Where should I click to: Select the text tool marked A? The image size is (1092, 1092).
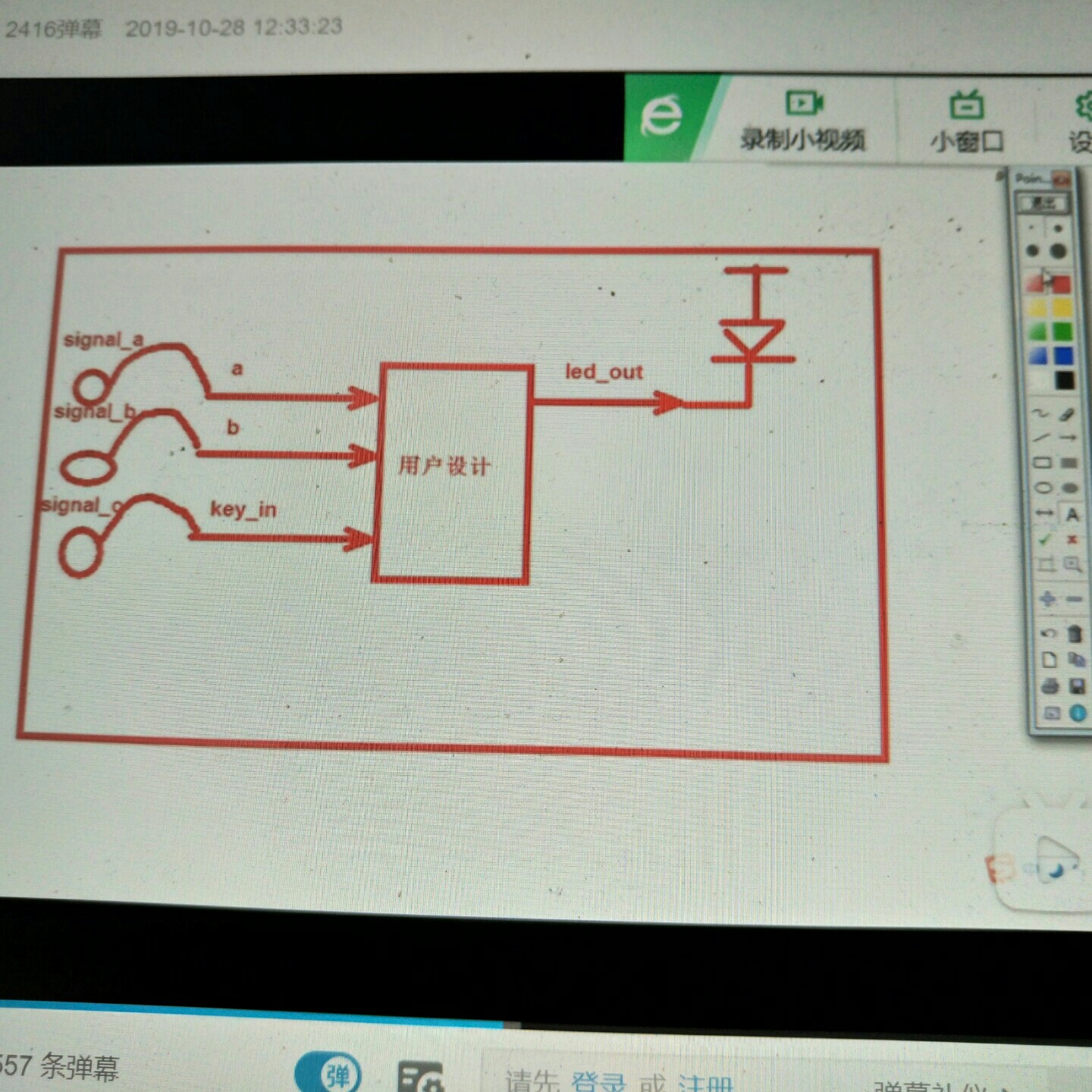(x=1072, y=514)
